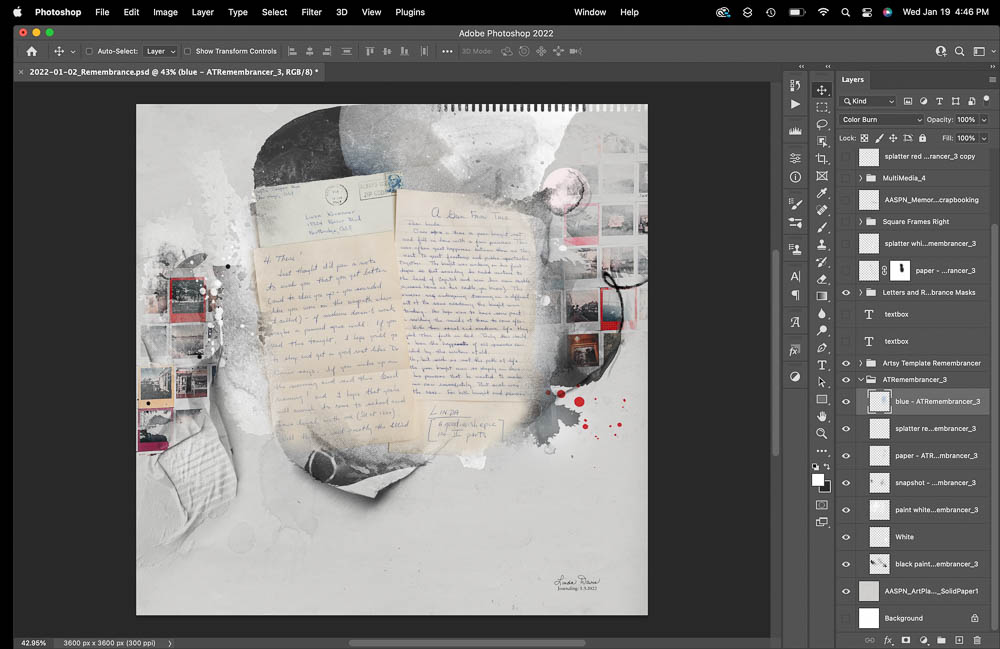The height and width of the screenshot is (649, 1000).
Task: Enable Auto-Select checkbox
Action: coord(89,52)
